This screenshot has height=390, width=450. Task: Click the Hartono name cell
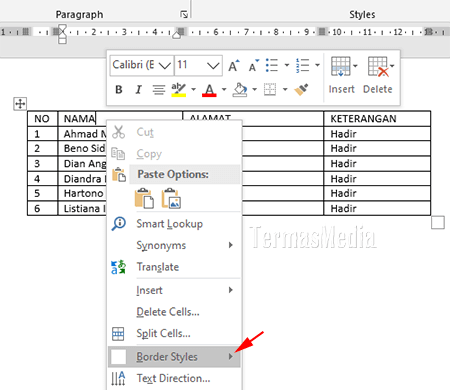83,193
